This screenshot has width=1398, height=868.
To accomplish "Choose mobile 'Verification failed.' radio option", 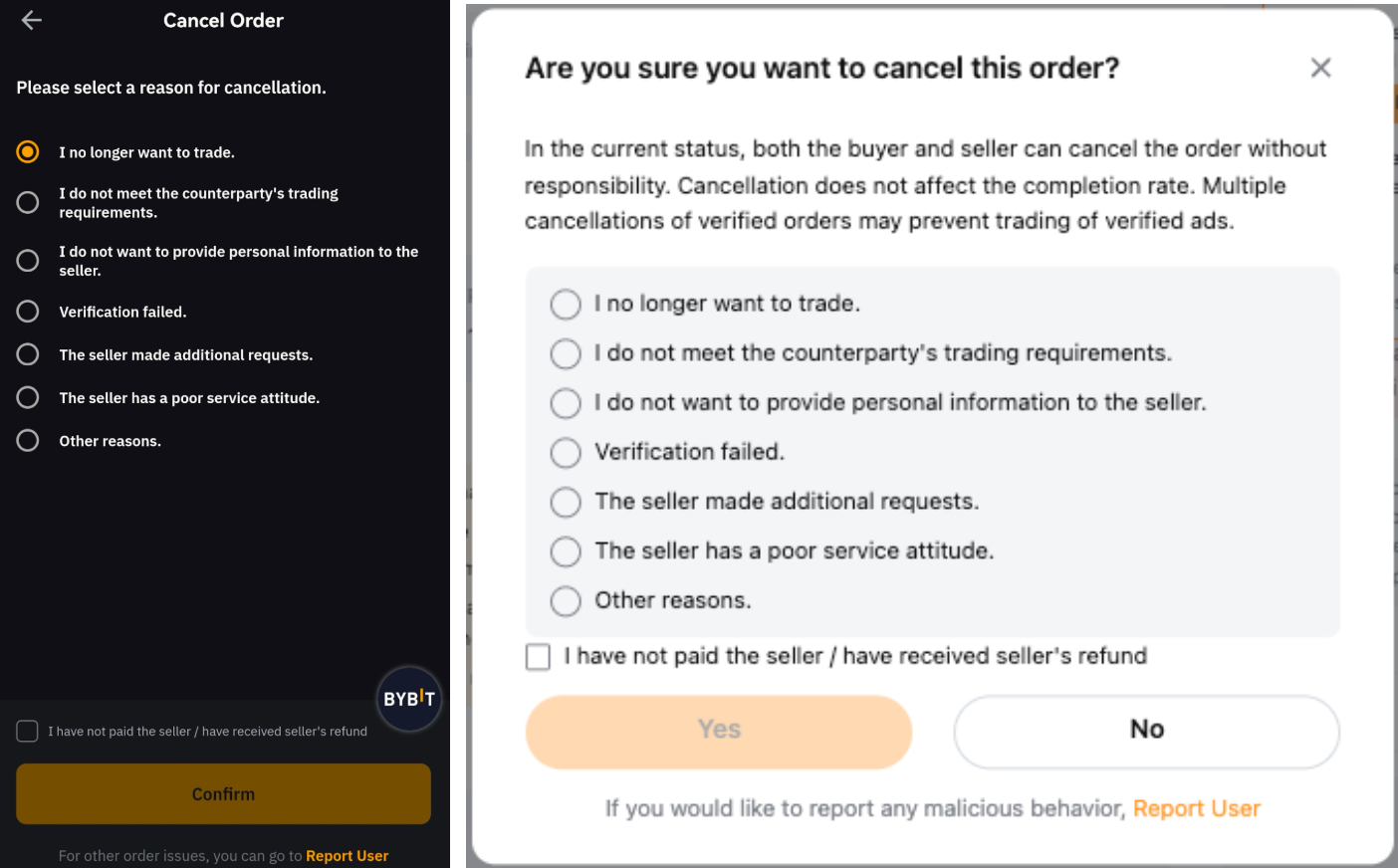I will tap(28, 312).
